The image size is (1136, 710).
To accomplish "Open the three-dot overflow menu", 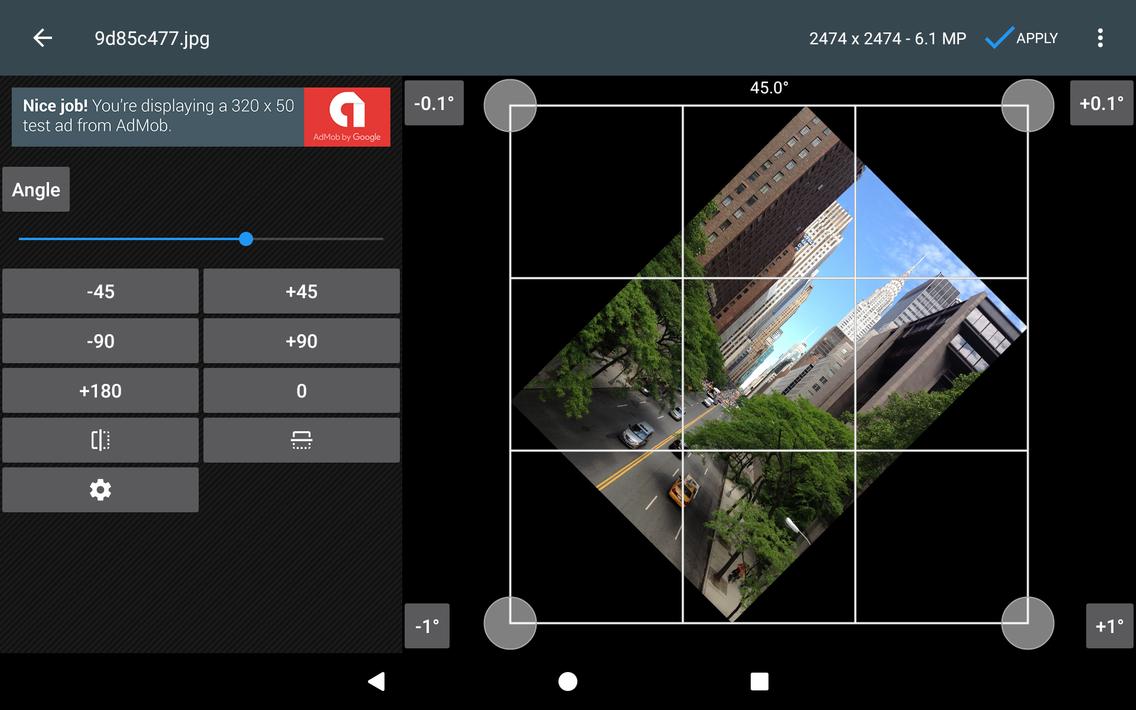I will [x=1100, y=37].
